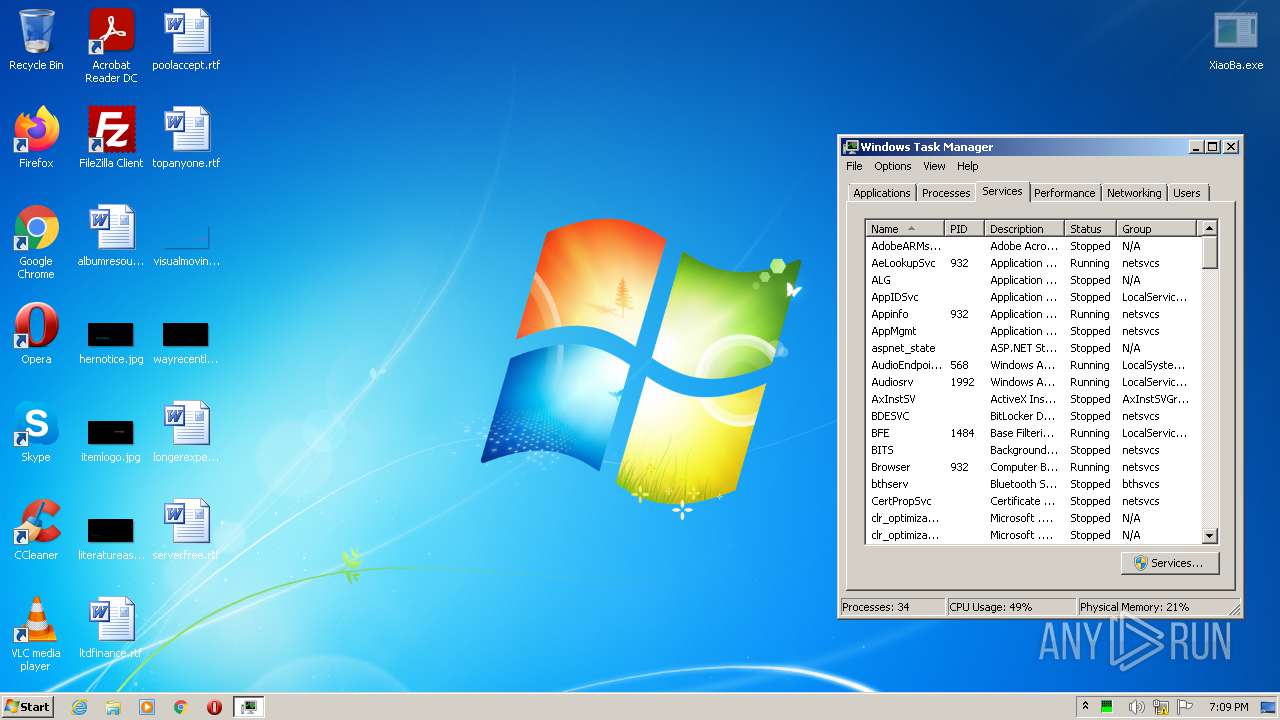
Task: Open Windows Media Player taskbar icon
Action: (x=147, y=707)
